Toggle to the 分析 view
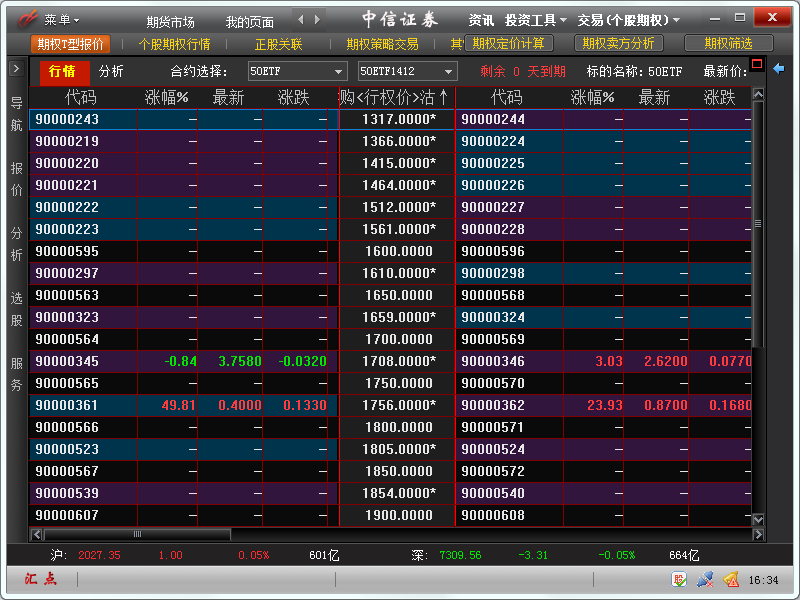The width and height of the screenshot is (800, 600). 112,71
